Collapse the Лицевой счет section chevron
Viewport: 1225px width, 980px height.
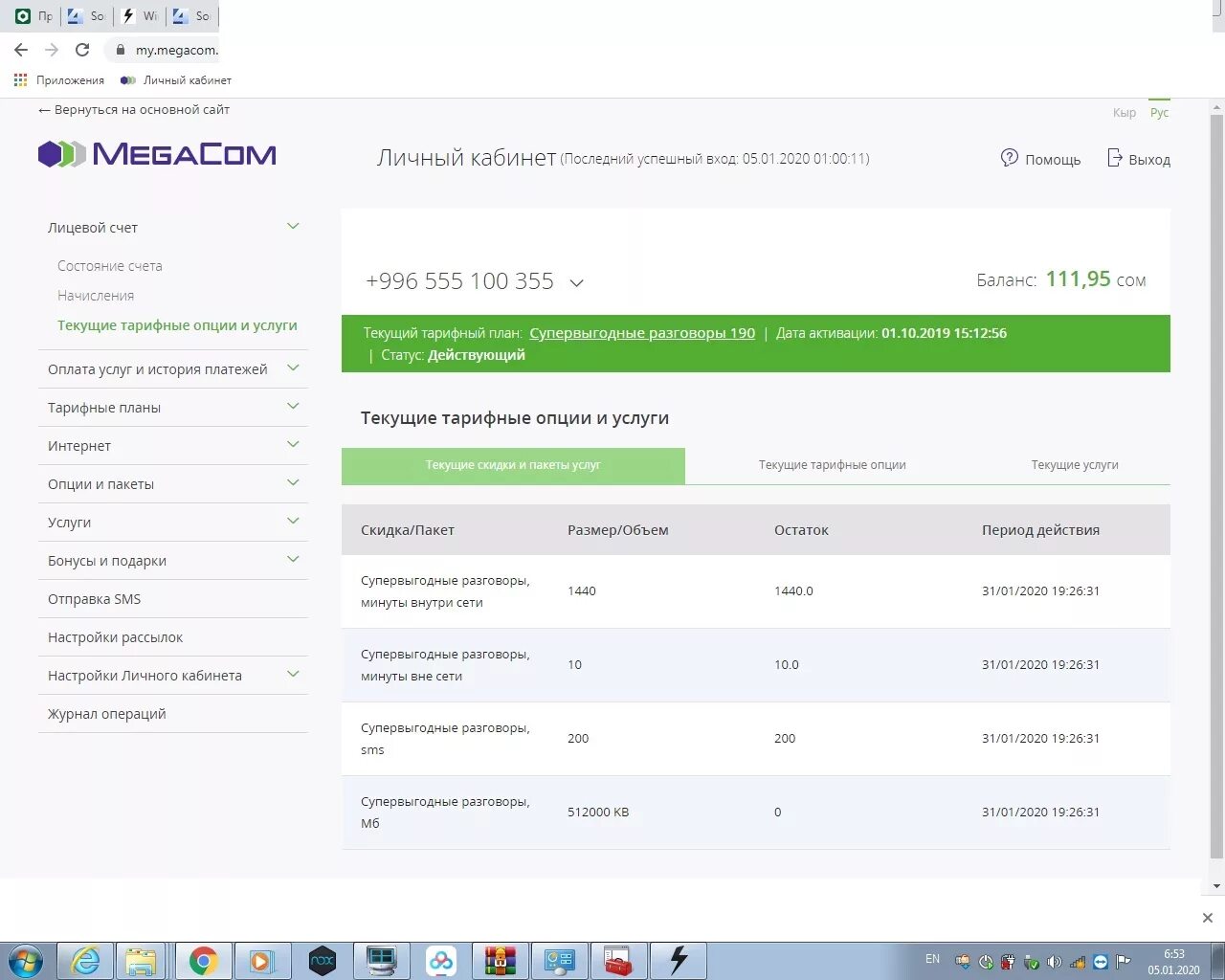point(293,227)
